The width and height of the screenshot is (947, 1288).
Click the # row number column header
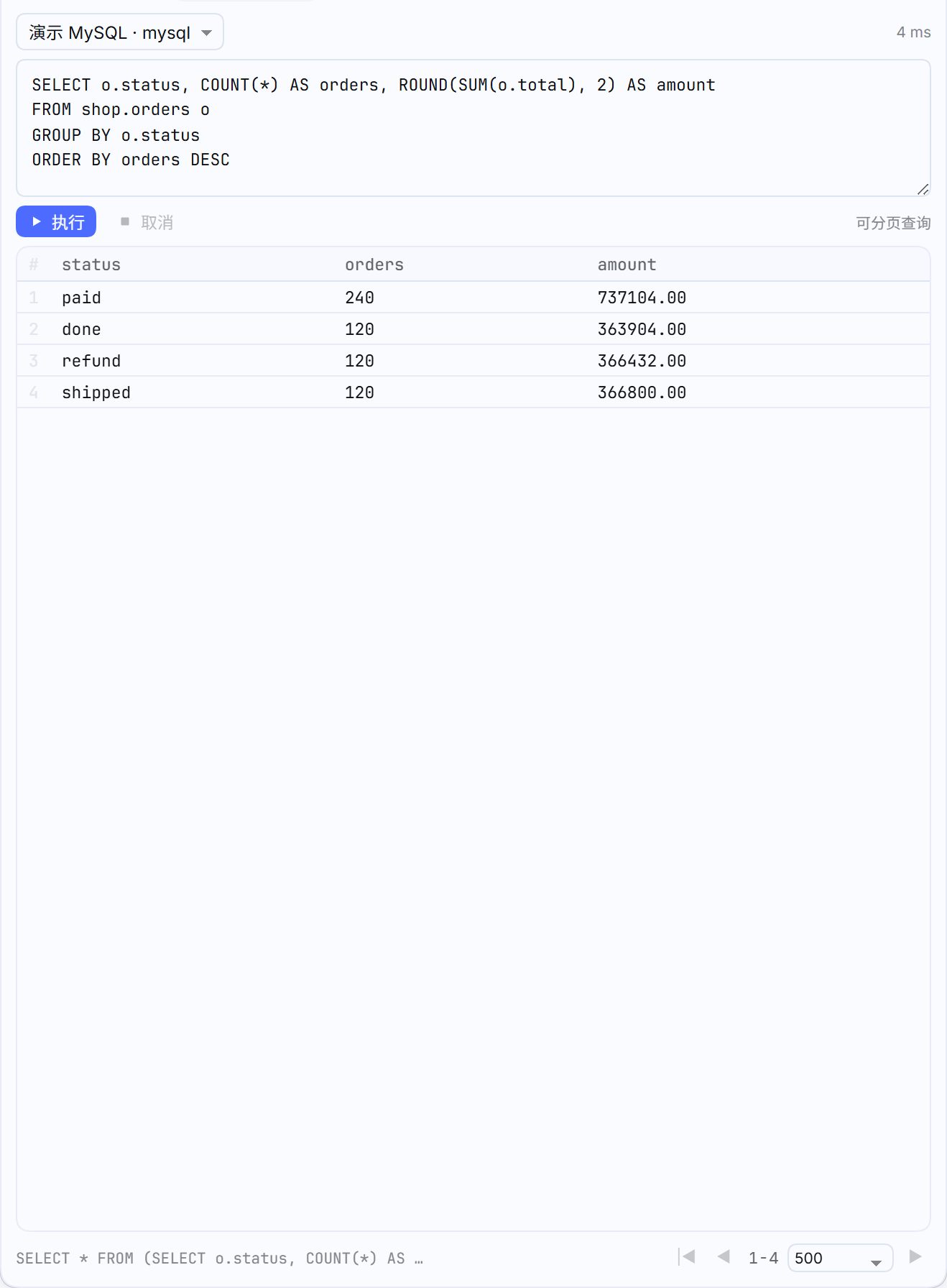[34, 264]
